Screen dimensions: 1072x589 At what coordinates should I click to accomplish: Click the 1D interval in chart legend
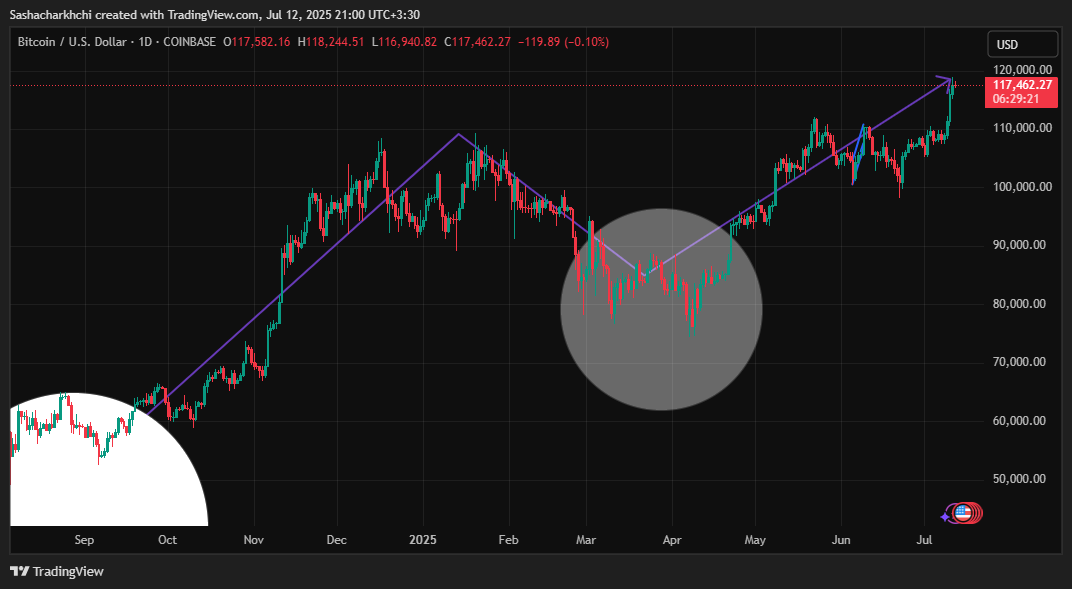[145, 42]
